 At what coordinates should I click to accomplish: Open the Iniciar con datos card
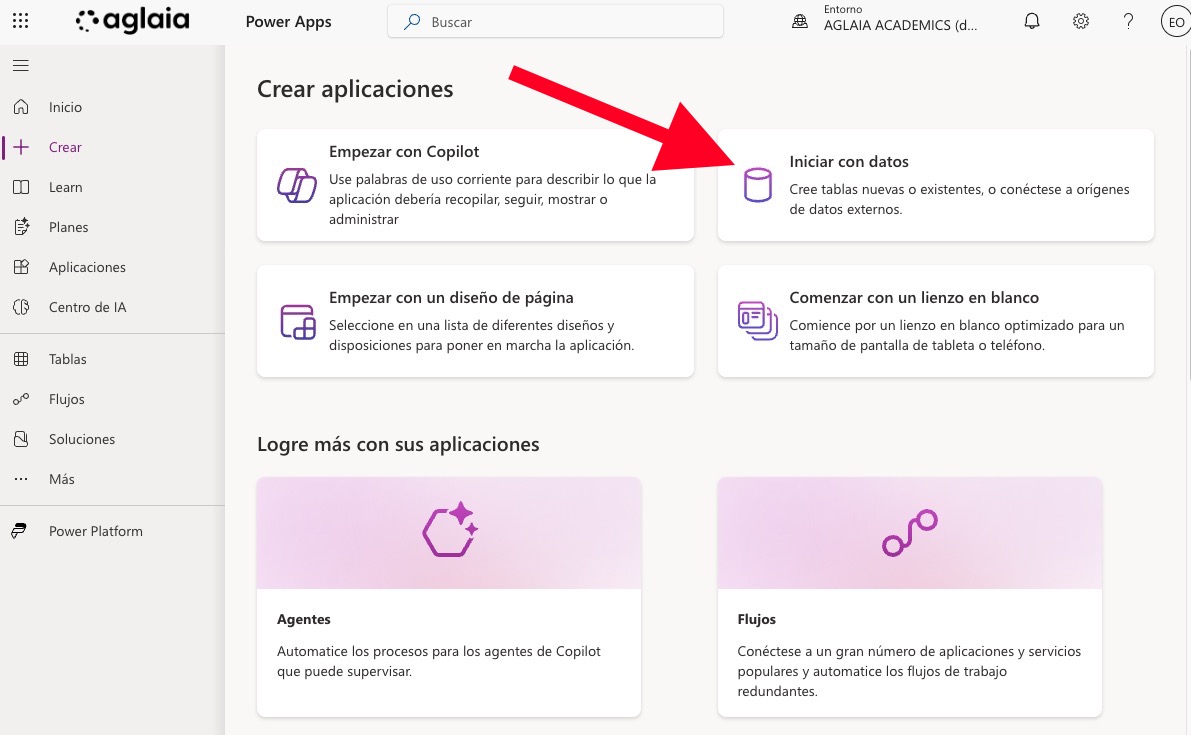[935, 185]
